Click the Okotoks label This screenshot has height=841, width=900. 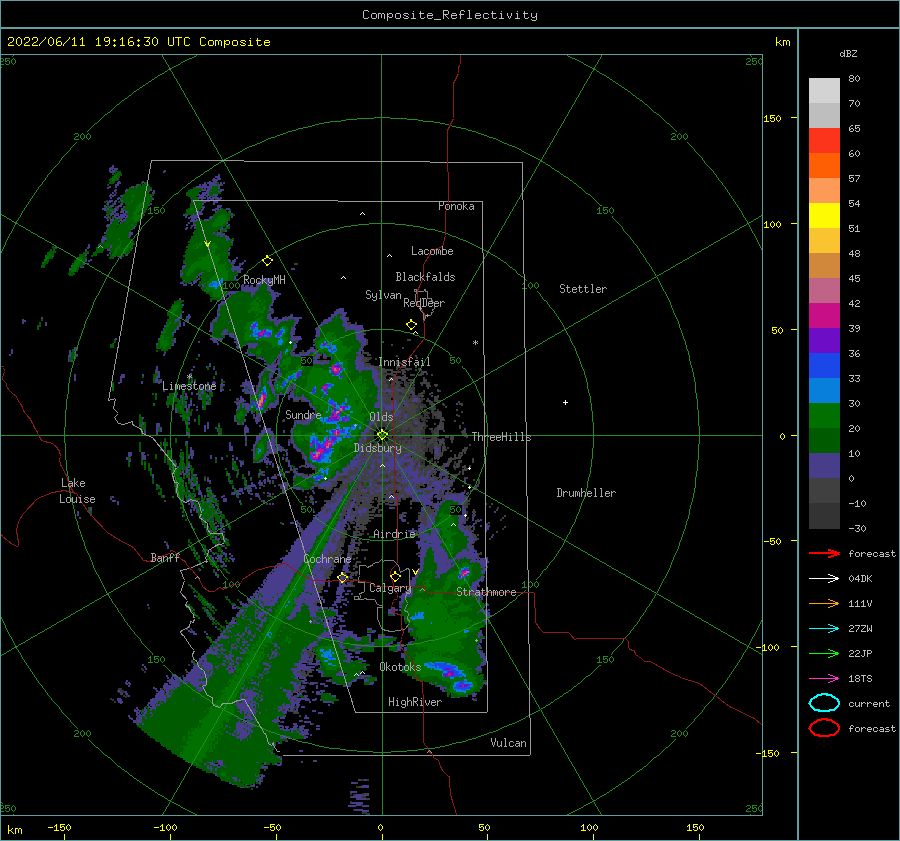400,667
